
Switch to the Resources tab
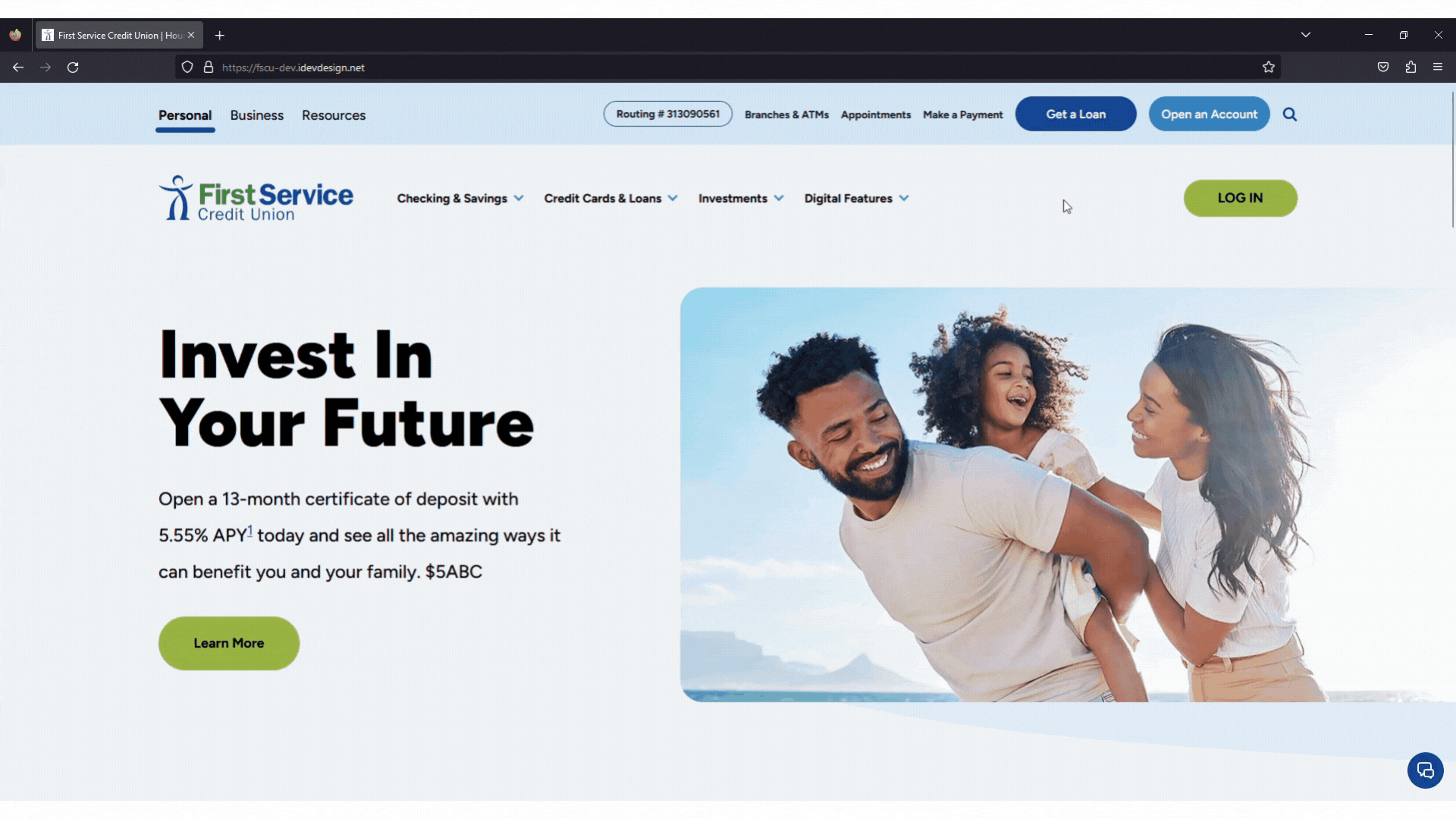(x=334, y=115)
